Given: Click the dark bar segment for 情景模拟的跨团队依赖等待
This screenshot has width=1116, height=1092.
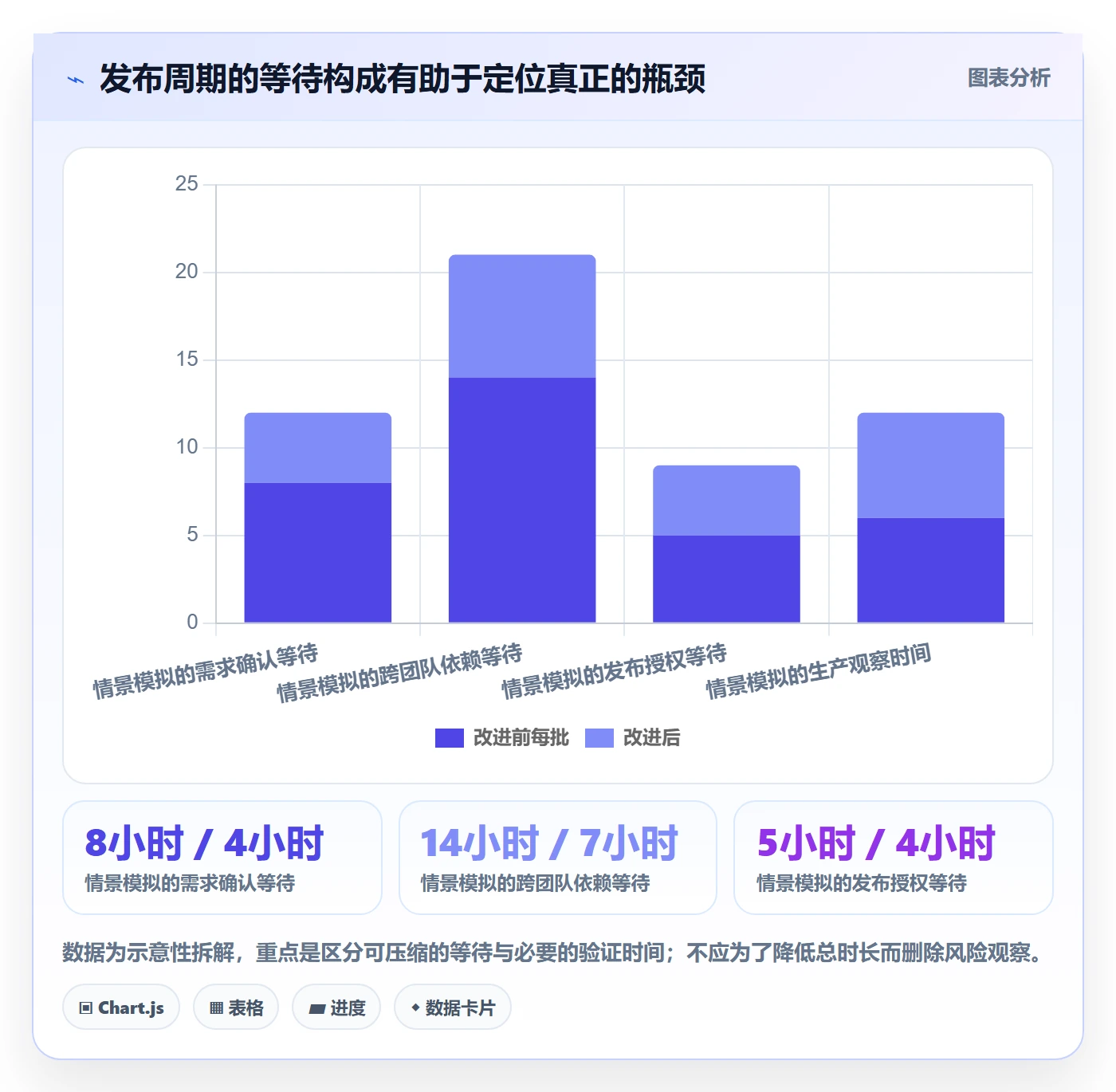Looking at the screenshot, I should click(x=522, y=500).
